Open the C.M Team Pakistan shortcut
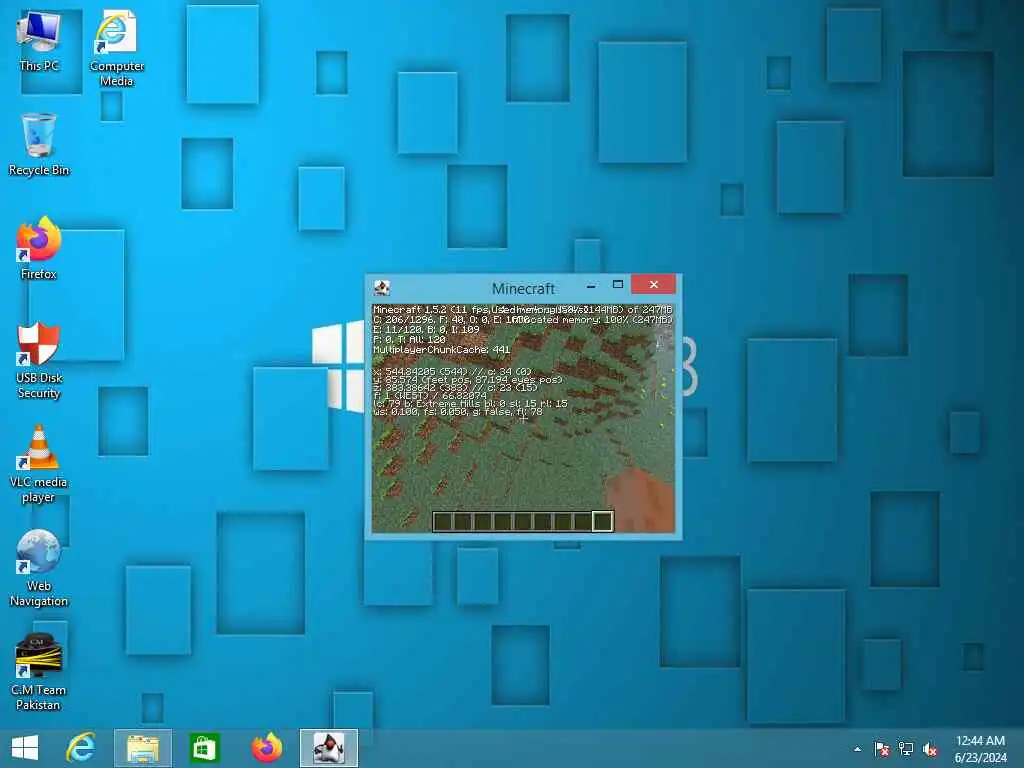This screenshot has height=768, width=1024. 39,672
